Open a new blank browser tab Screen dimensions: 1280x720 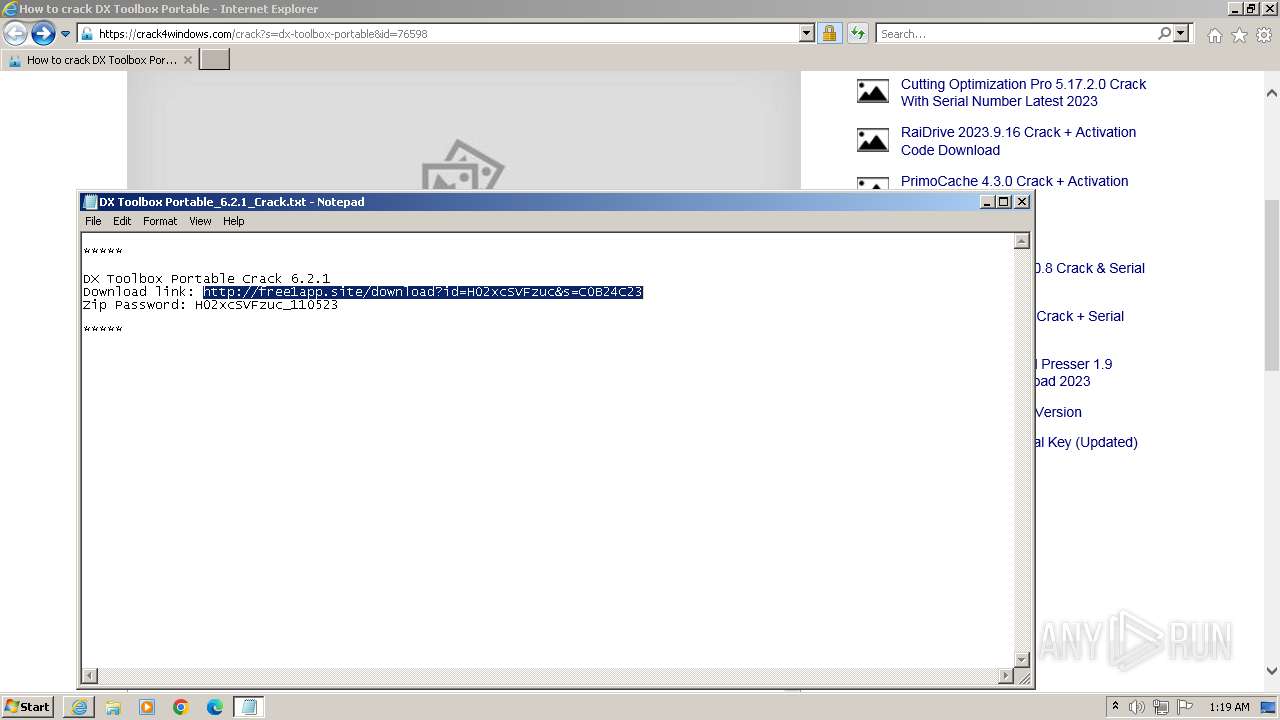coord(215,60)
